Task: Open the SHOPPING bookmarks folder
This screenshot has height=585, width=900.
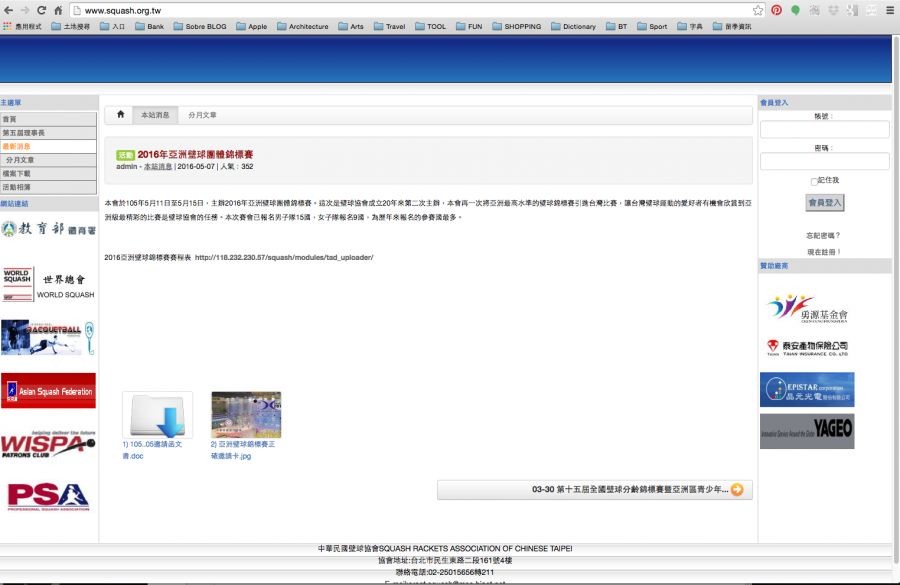Action: 517,26
